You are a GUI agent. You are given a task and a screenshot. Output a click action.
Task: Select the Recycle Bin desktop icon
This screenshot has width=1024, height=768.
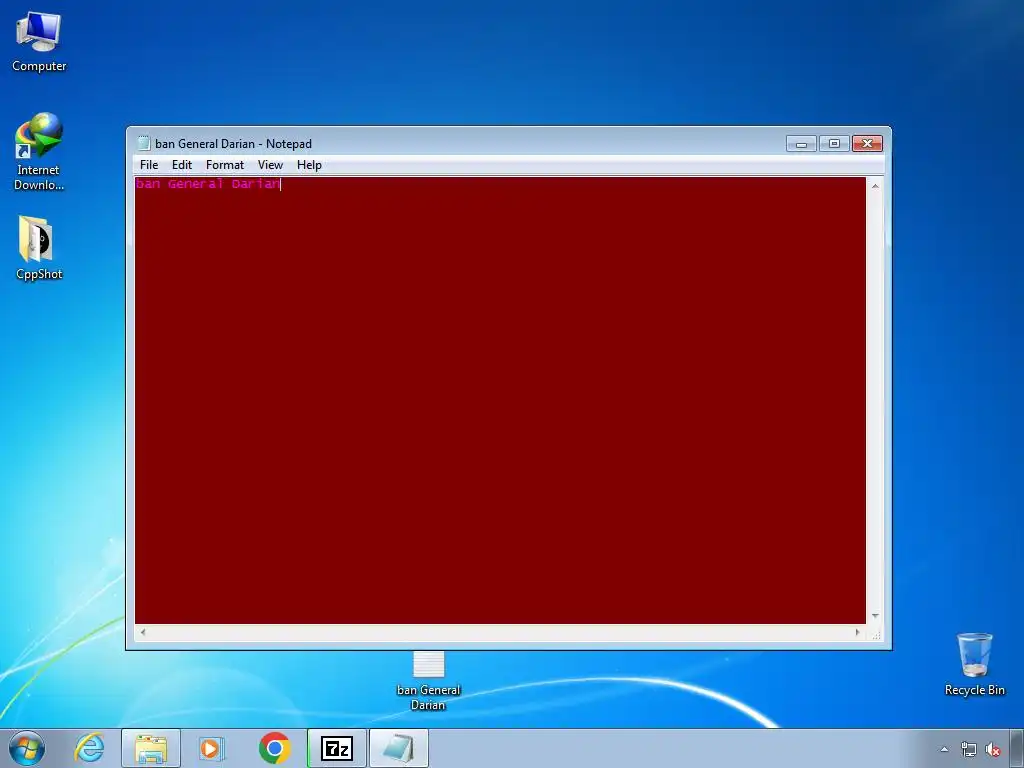[974, 664]
